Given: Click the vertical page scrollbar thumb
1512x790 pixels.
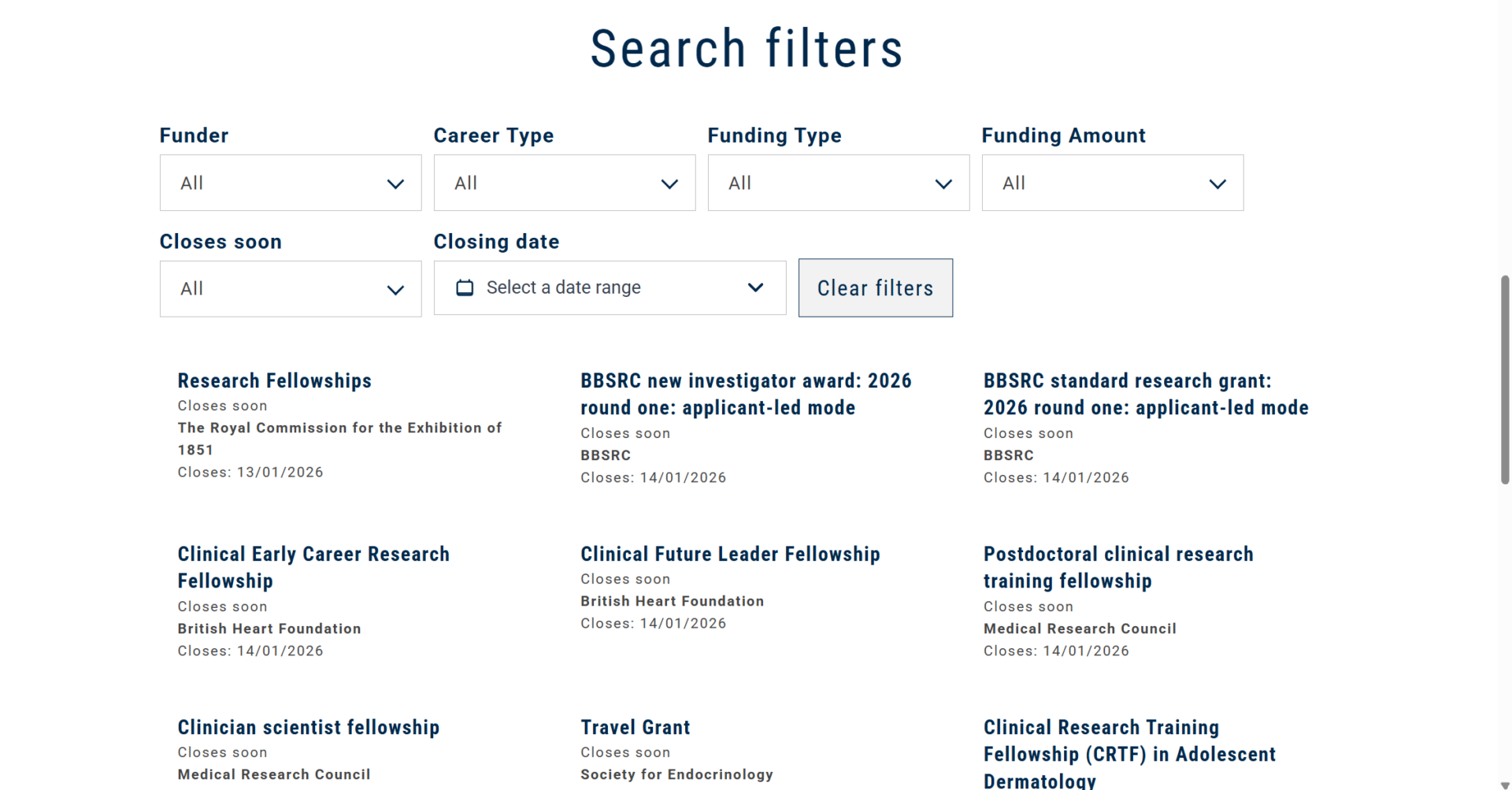Looking at the screenshot, I should pyautogui.click(x=1505, y=380).
